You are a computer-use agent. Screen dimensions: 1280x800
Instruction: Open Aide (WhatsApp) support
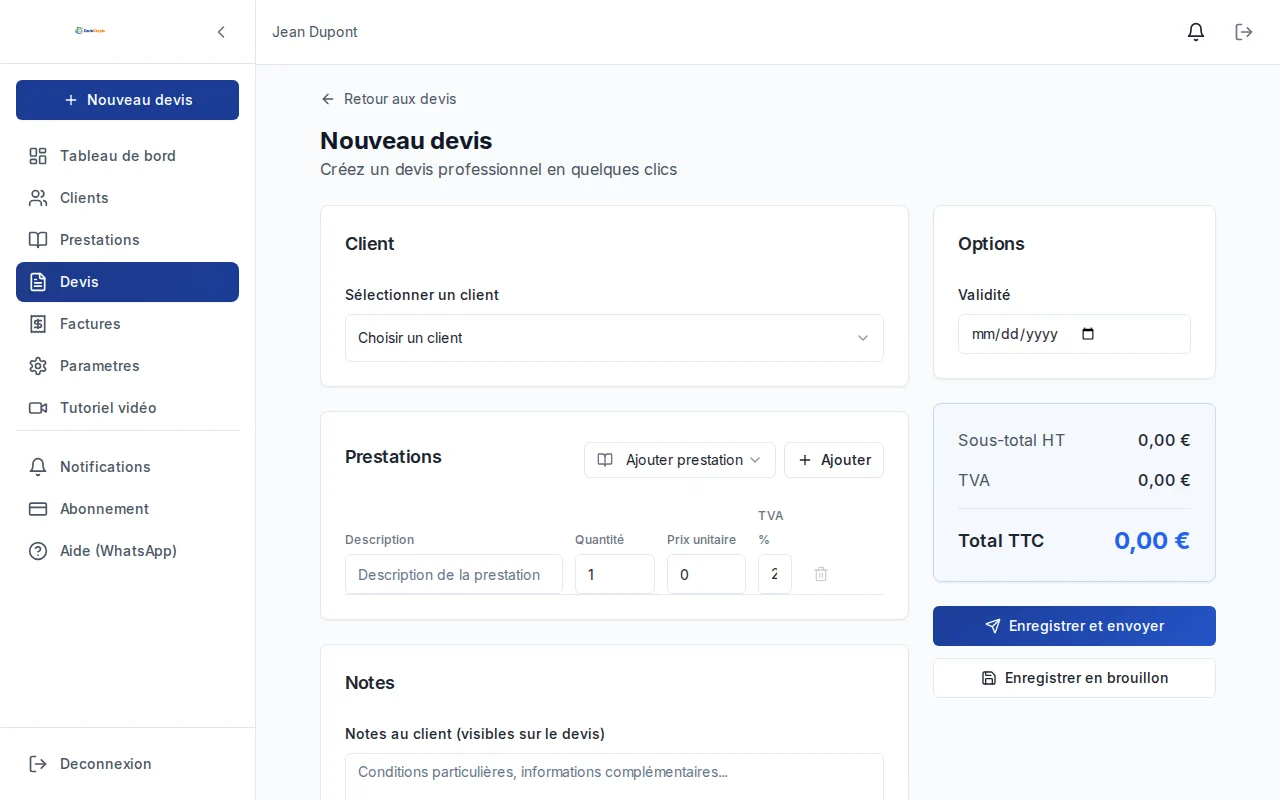(x=127, y=551)
